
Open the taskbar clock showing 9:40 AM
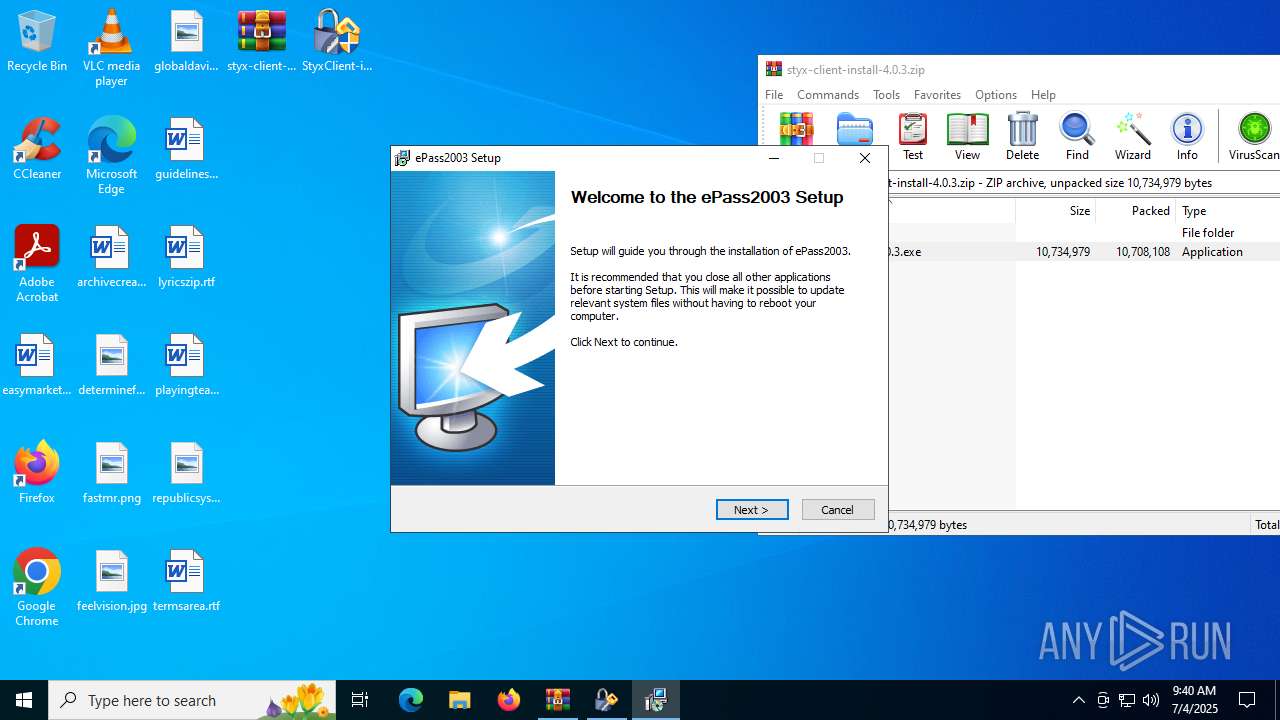(x=1194, y=700)
